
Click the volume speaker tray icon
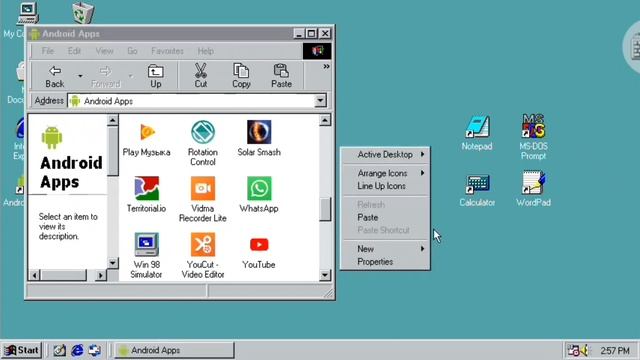click(x=584, y=350)
